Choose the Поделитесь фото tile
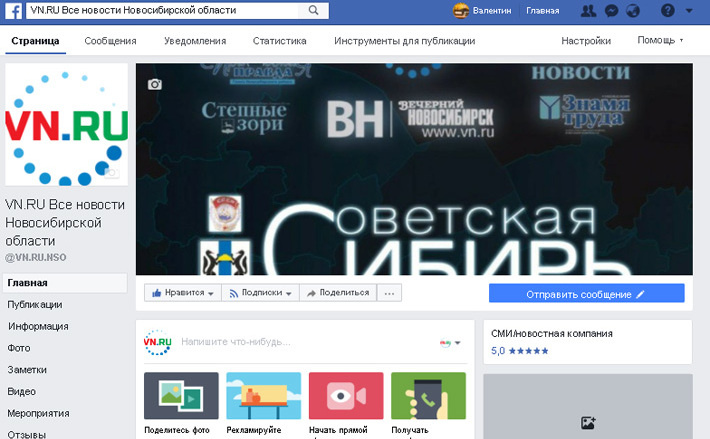 point(181,396)
